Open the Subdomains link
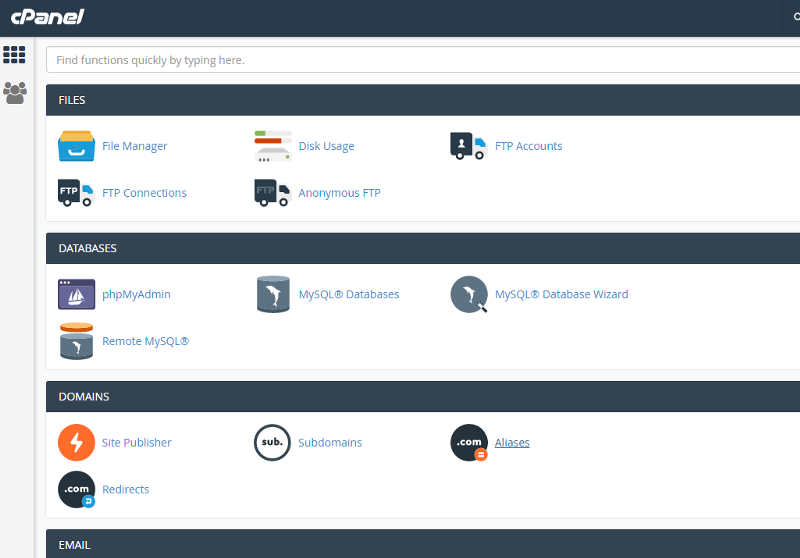Screen dimensions: 800x558 (330, 443)
